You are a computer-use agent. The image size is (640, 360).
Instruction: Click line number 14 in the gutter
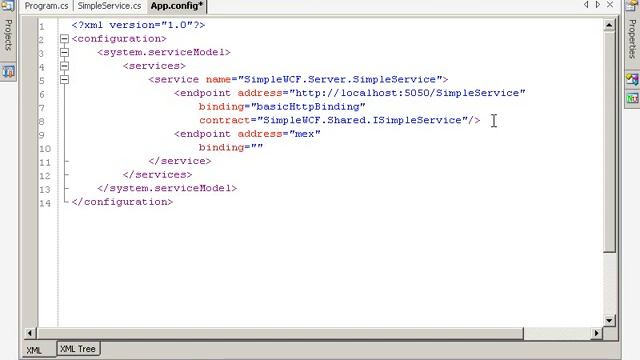tap(45, 203)
